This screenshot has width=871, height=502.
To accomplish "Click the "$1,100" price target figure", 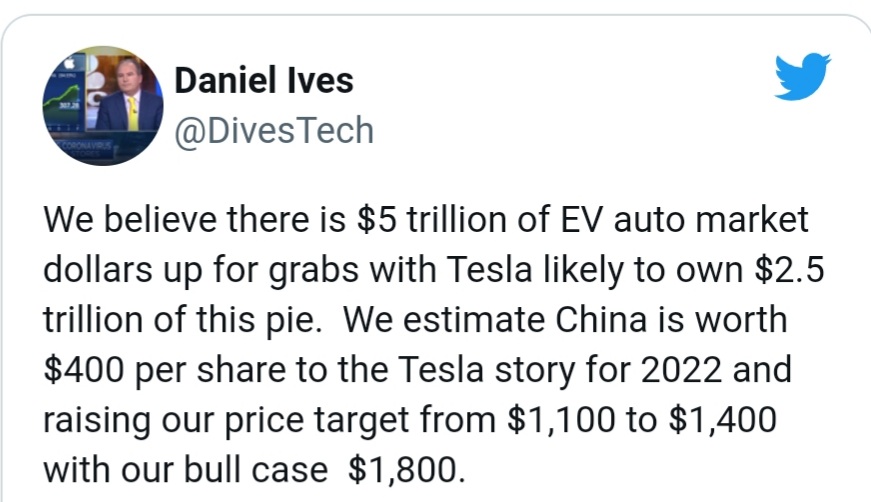I will (561, 420).
